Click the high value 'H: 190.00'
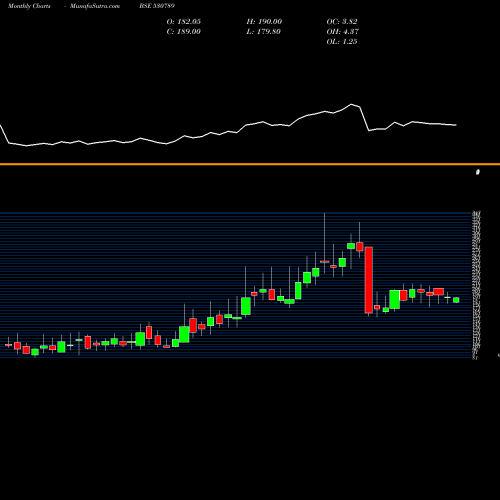 click(x=264, y=22)
